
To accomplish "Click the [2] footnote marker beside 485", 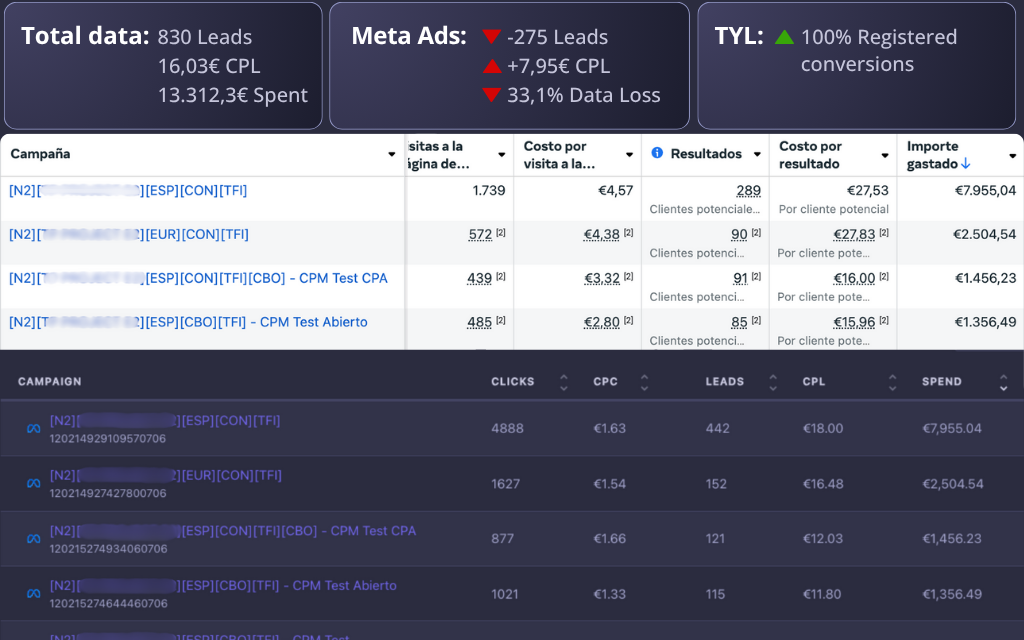I will (x=500, y=320).
